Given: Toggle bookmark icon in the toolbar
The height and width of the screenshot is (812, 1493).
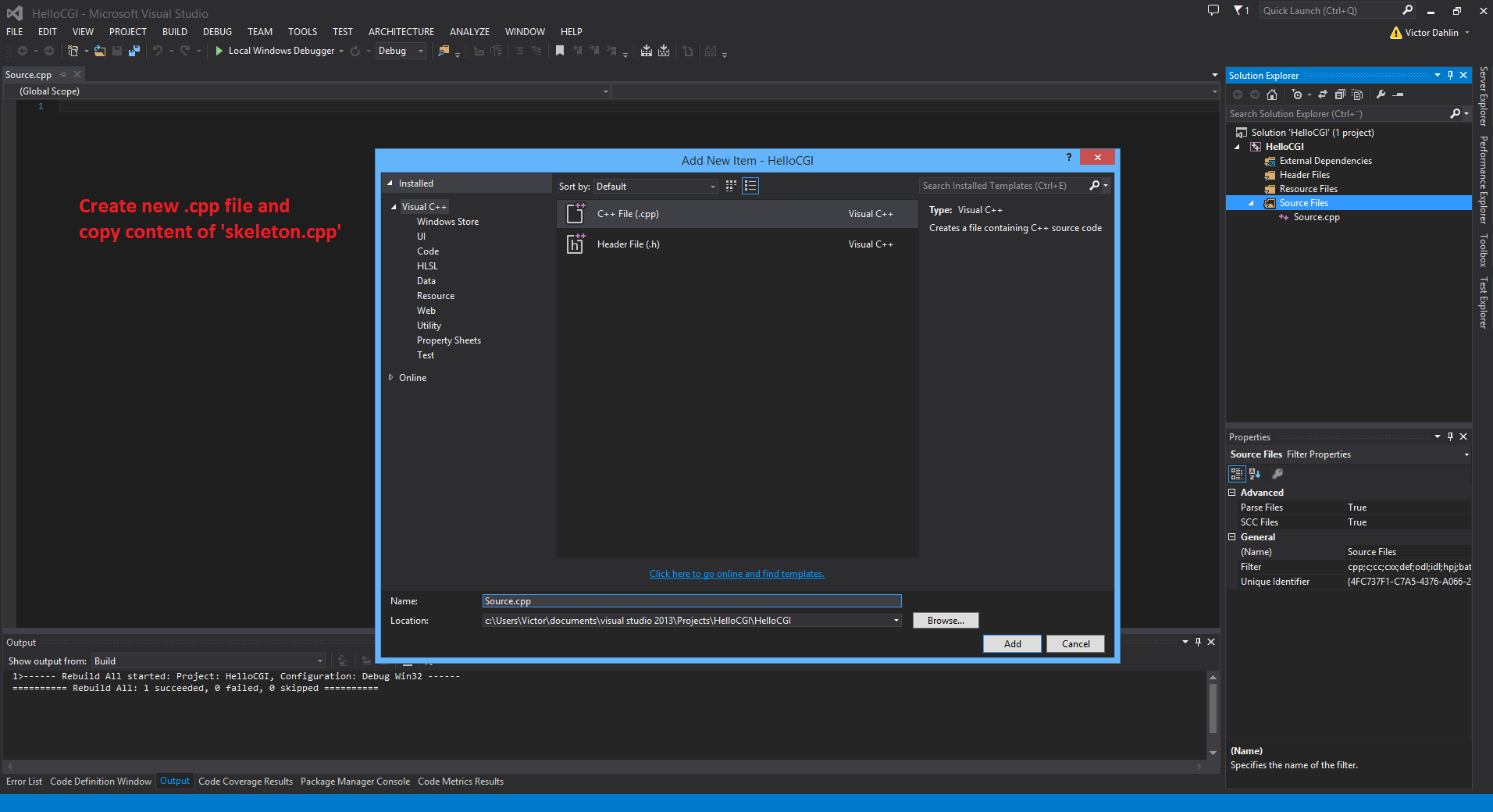Looking at the screenshot, I should point(560,51).
